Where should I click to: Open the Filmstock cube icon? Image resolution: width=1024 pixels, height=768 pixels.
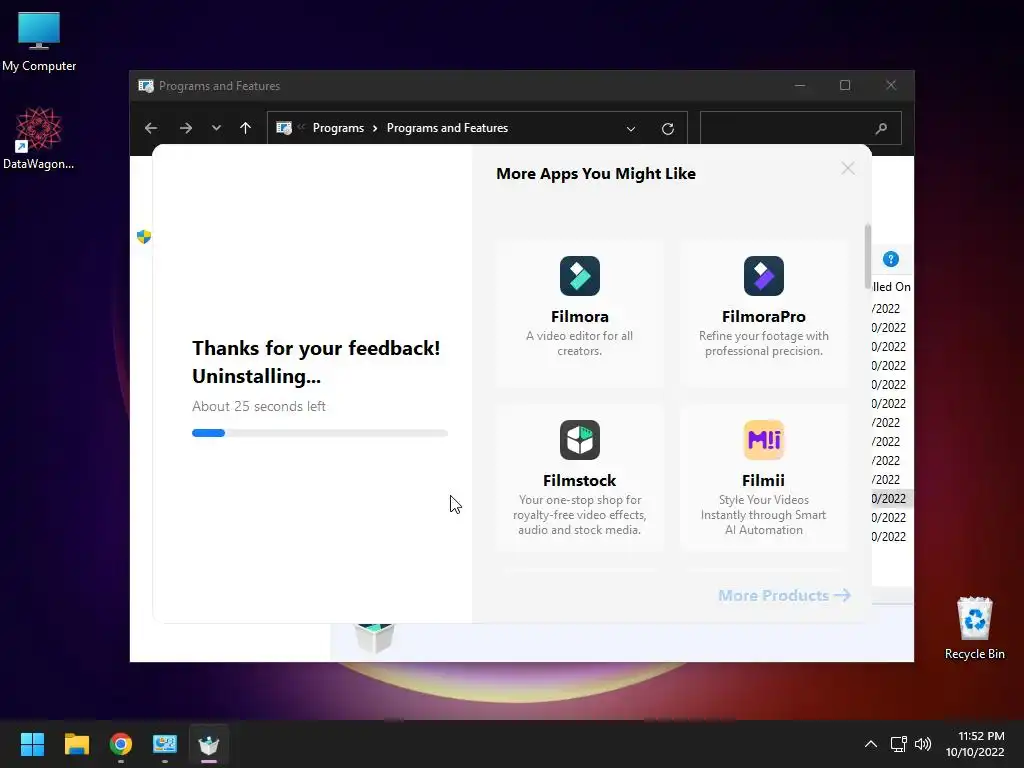(579, 440)
